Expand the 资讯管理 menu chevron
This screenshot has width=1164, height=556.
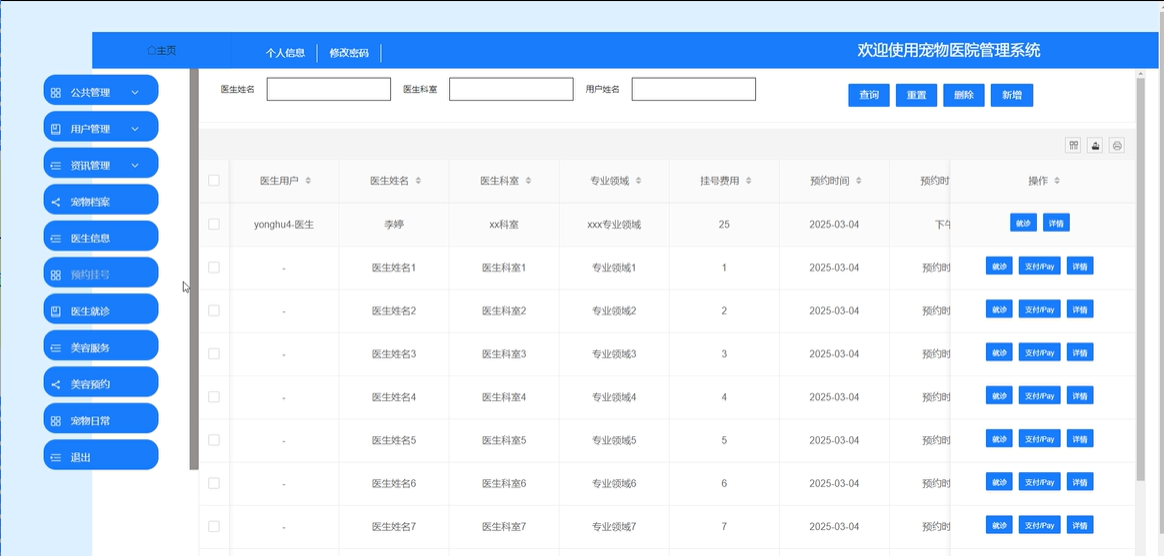135,166
